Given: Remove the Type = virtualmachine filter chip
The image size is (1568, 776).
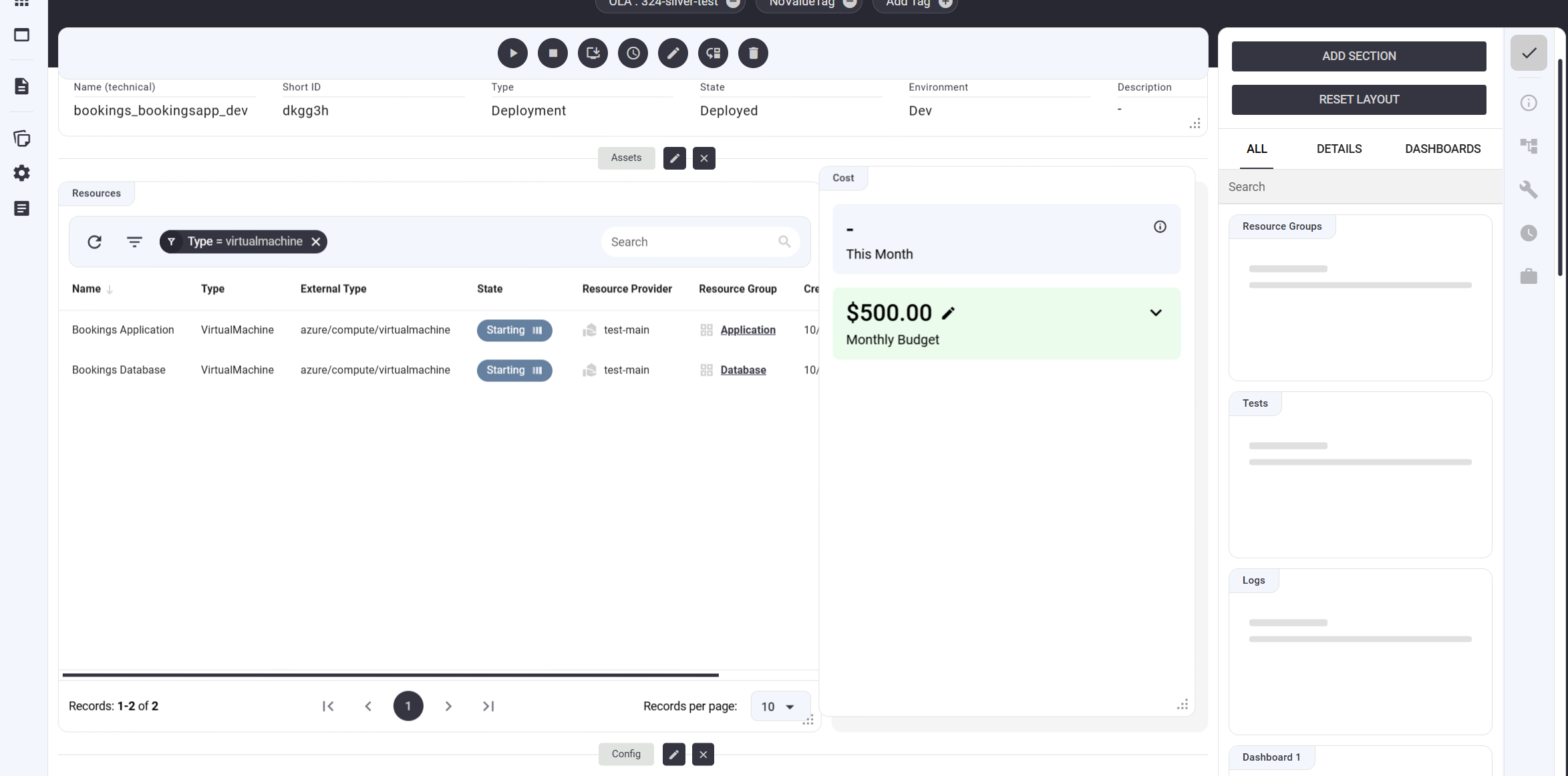Looking at the screenshot, I should pos(316,242).
